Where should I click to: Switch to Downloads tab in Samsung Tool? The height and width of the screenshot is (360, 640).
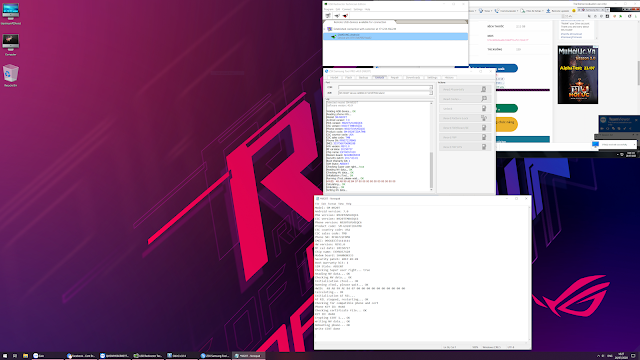pyautogui.click(x=413, y=78)
